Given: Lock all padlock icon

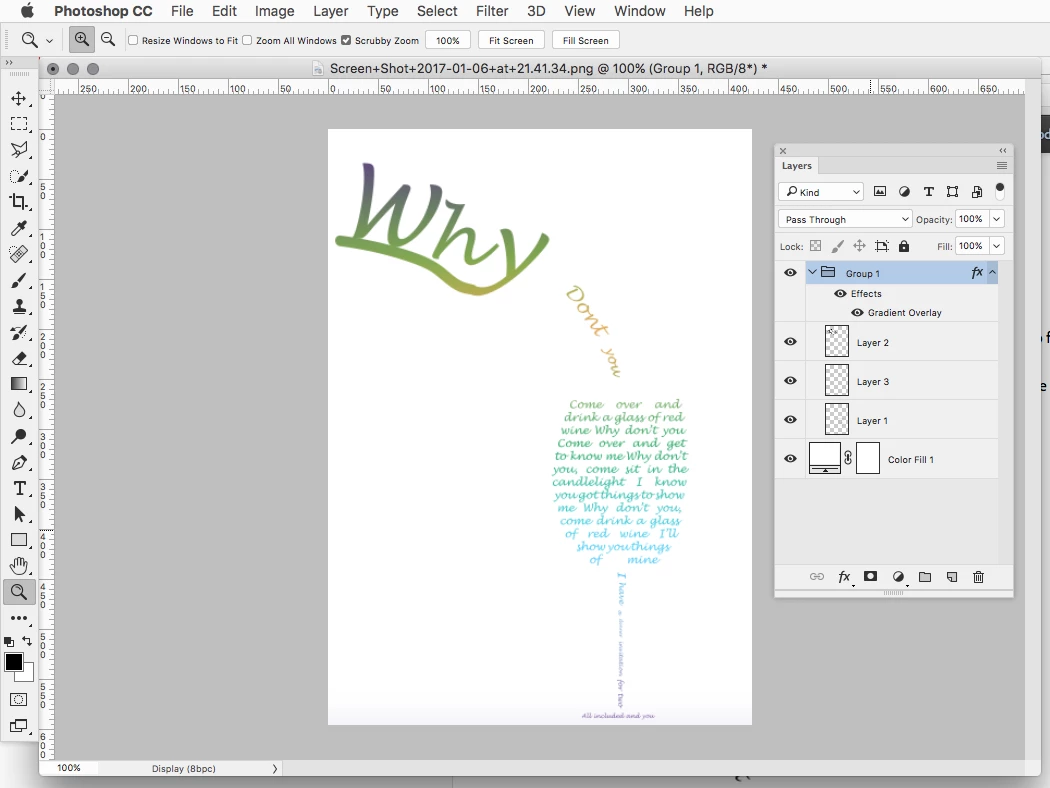Looking at the screenshot, I should coord(904,246).
